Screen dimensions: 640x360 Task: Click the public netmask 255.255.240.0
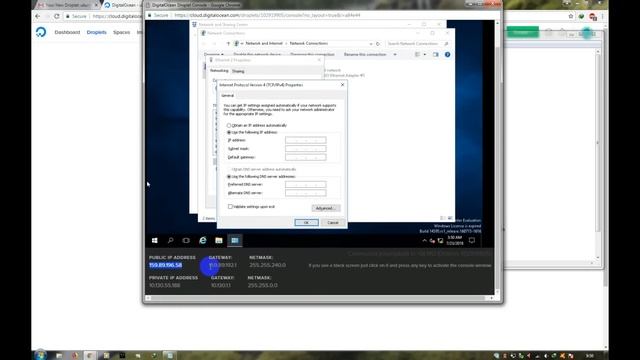click(x=267, y=265)
